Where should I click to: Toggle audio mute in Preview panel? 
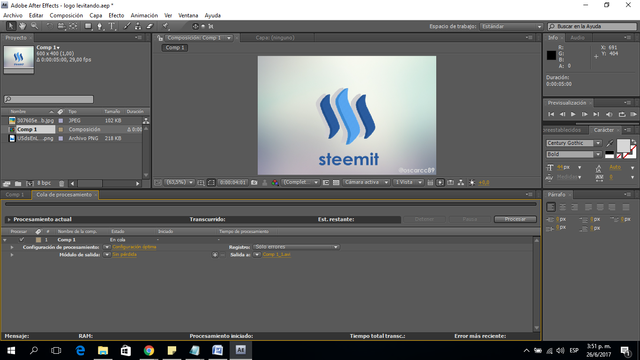pos(609,114)
